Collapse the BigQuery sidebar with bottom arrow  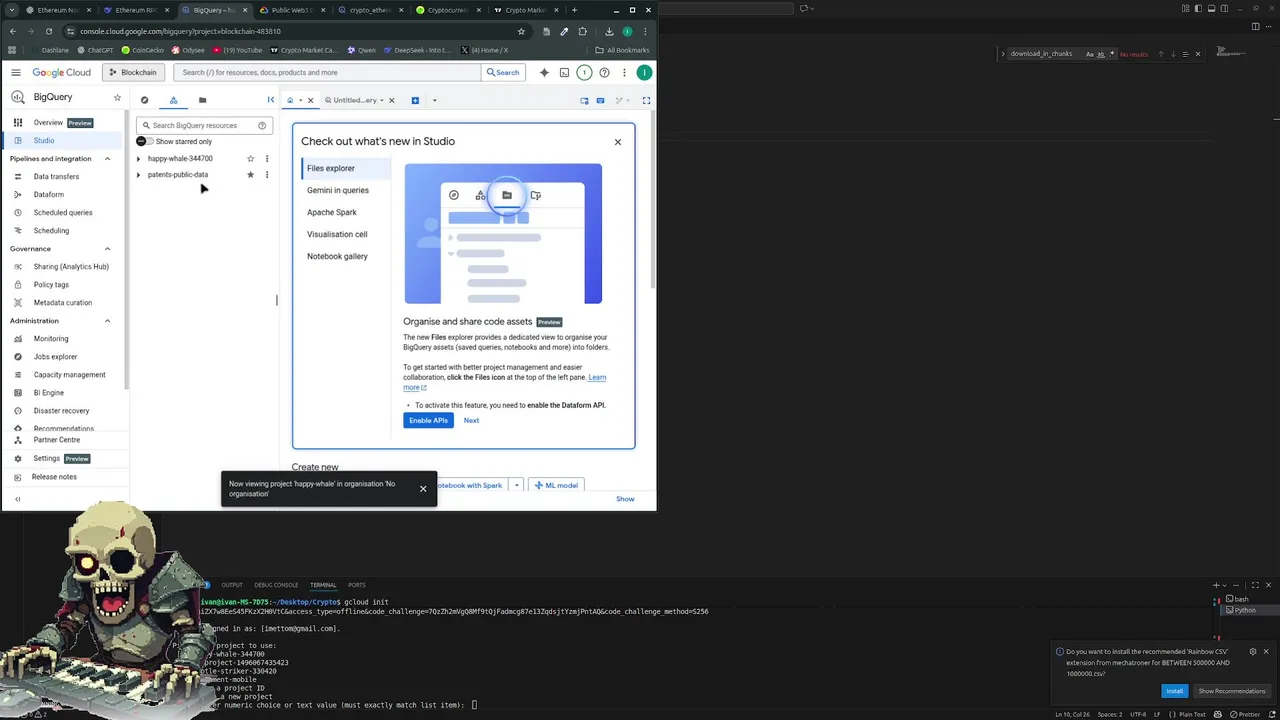coord(17,499)
